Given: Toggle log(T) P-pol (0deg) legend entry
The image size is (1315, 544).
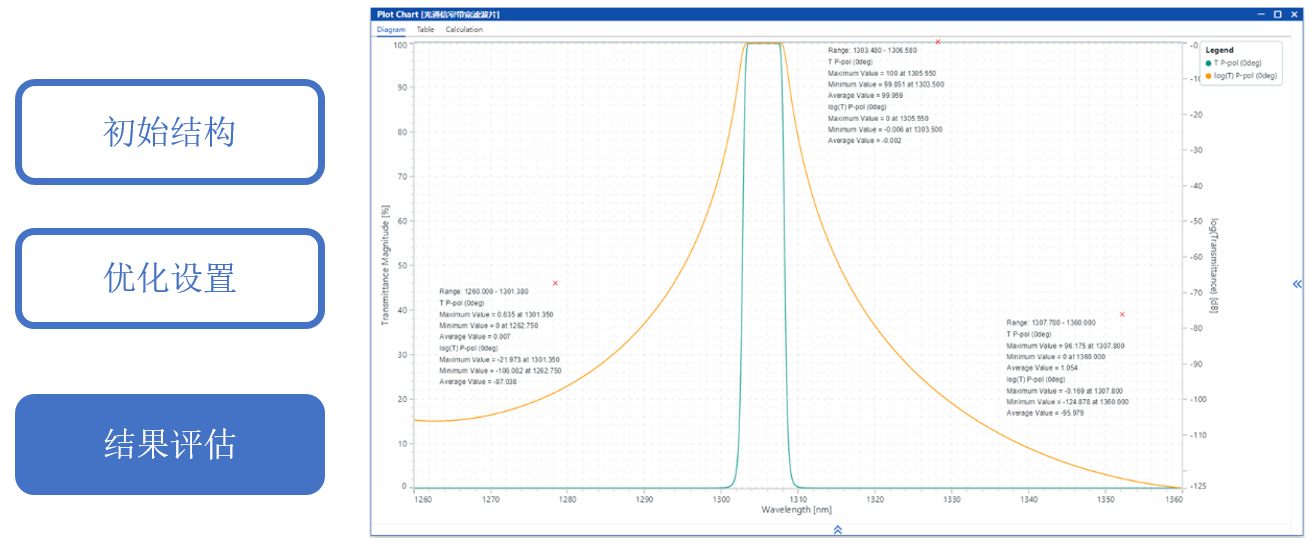Looking at the screenshot, I should [x=1245, y=76].
